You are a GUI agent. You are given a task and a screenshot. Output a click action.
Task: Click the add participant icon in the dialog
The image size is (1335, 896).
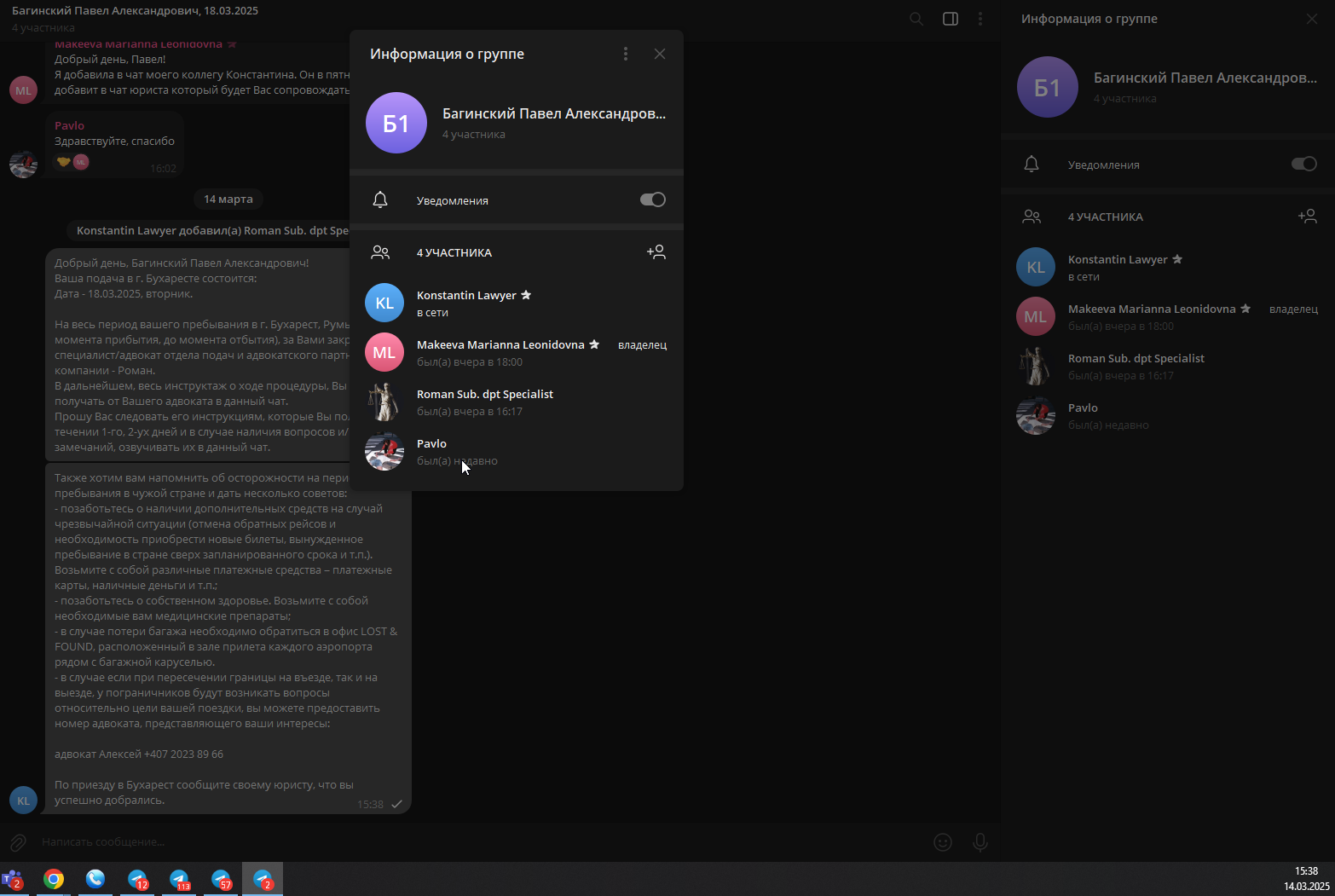point(656,252)
